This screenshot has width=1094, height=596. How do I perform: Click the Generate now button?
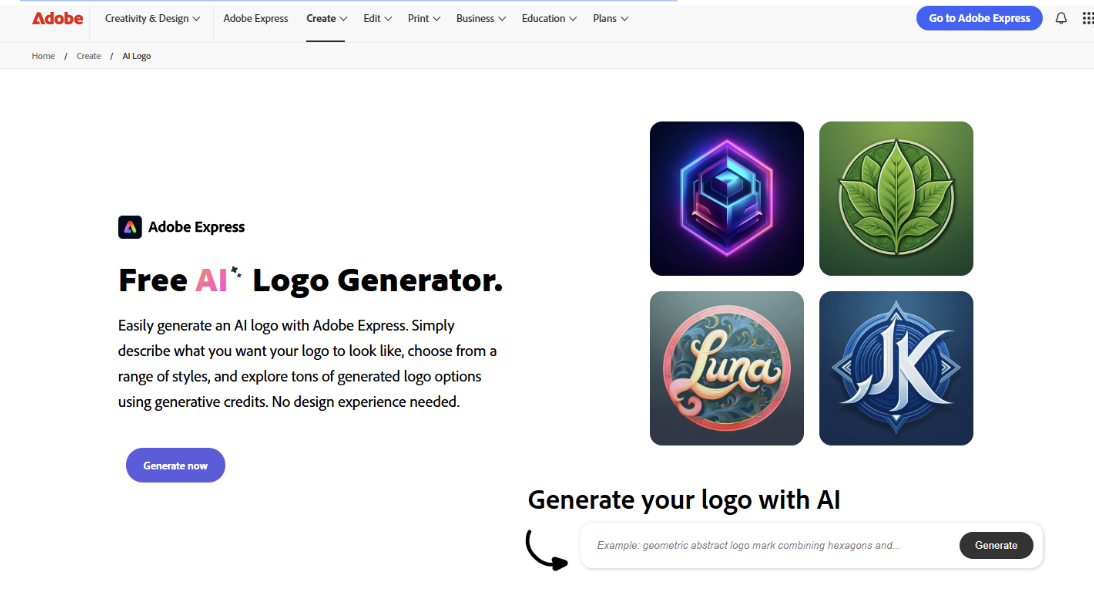pyautogui.click(x=175, y=465)
